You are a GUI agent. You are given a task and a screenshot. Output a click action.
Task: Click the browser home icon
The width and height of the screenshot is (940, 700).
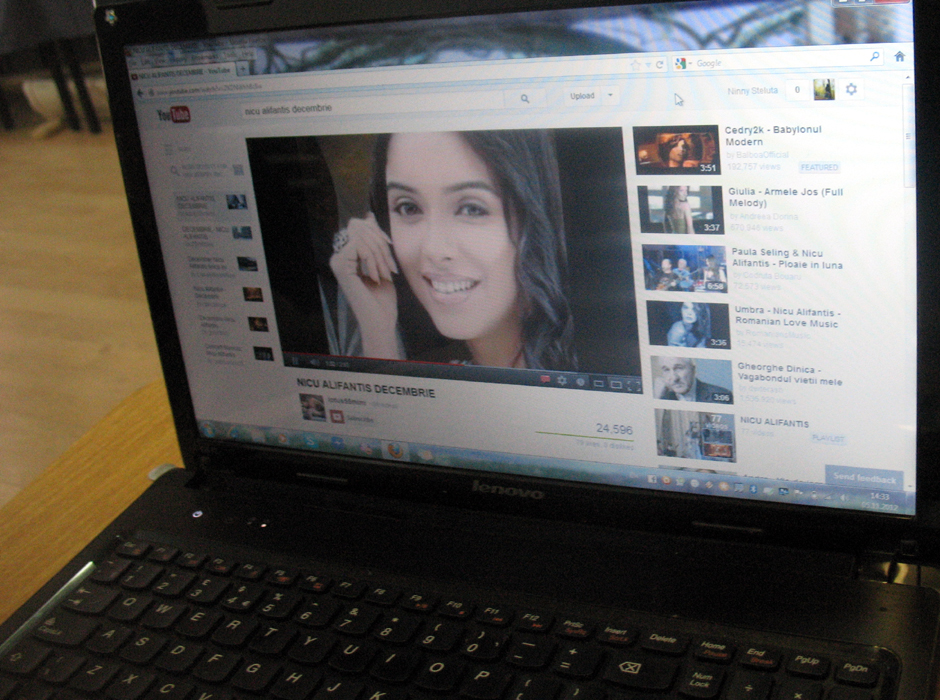coord(899,57)
